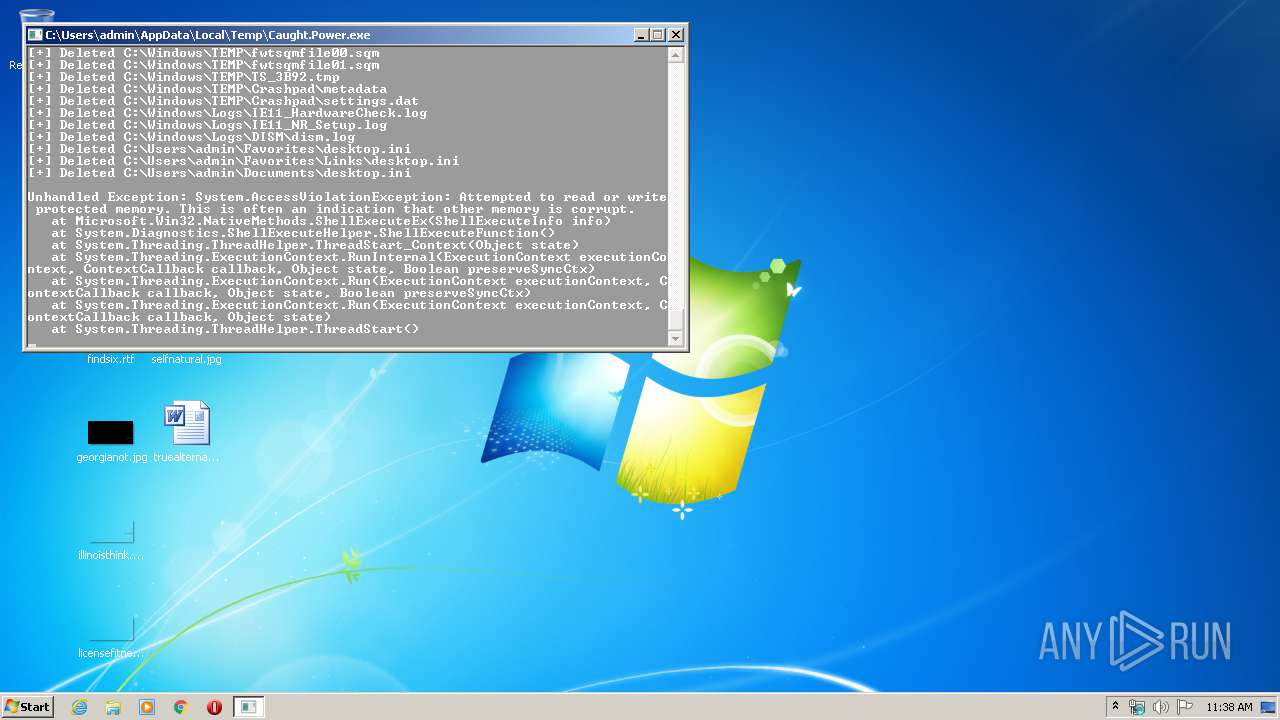Launch Google Chrome from the taskbar
1280x720 pixels.
click(181, 707)
